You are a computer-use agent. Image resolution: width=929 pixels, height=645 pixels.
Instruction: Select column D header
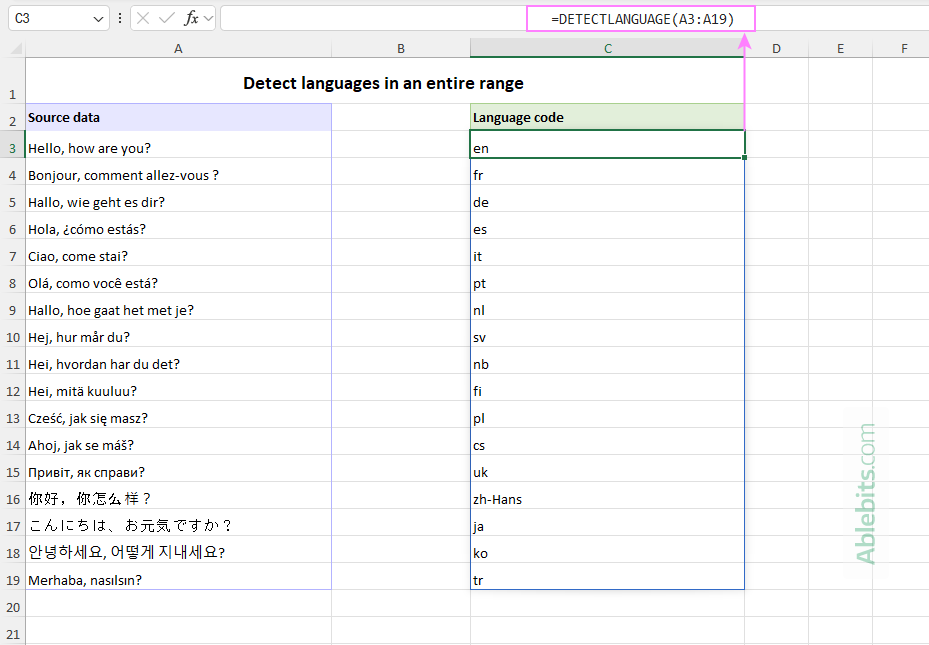(776, 49)
